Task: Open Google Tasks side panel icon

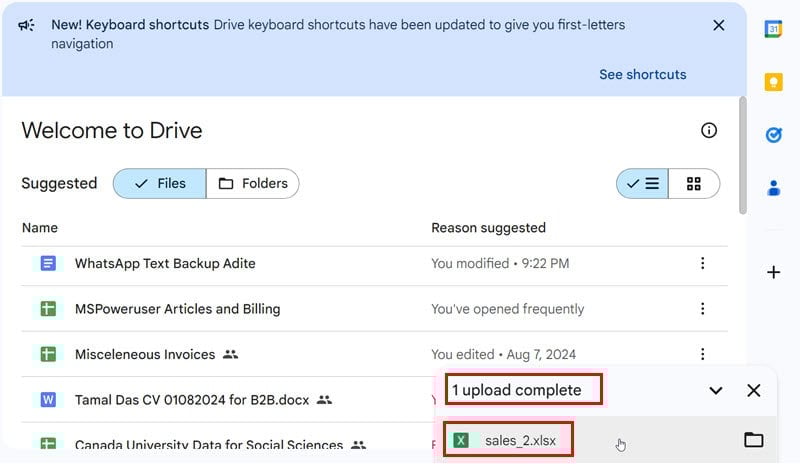Action: pyautogui.click(x=773, y=135)
